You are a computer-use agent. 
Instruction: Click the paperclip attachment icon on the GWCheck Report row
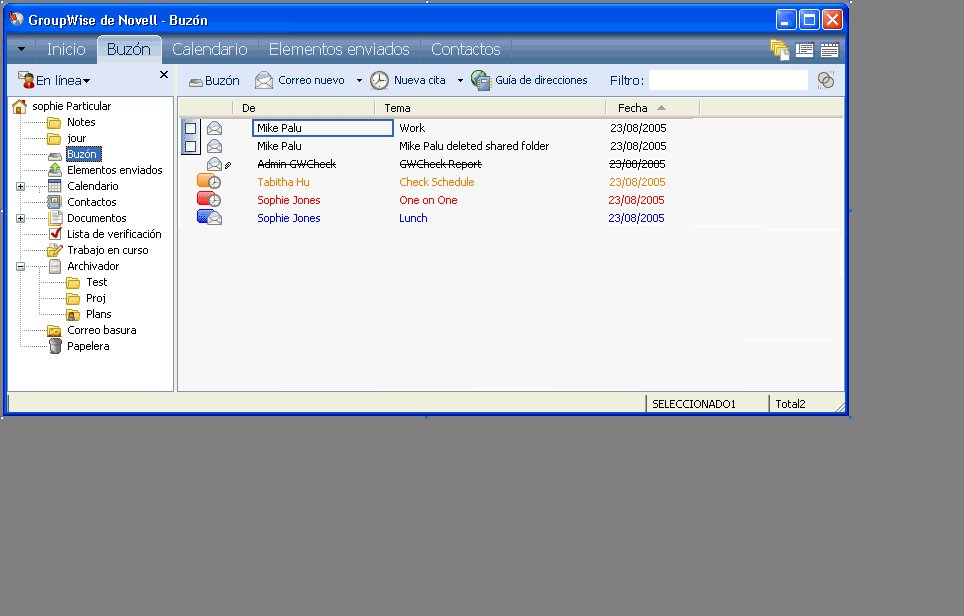(x=228, y=165)
